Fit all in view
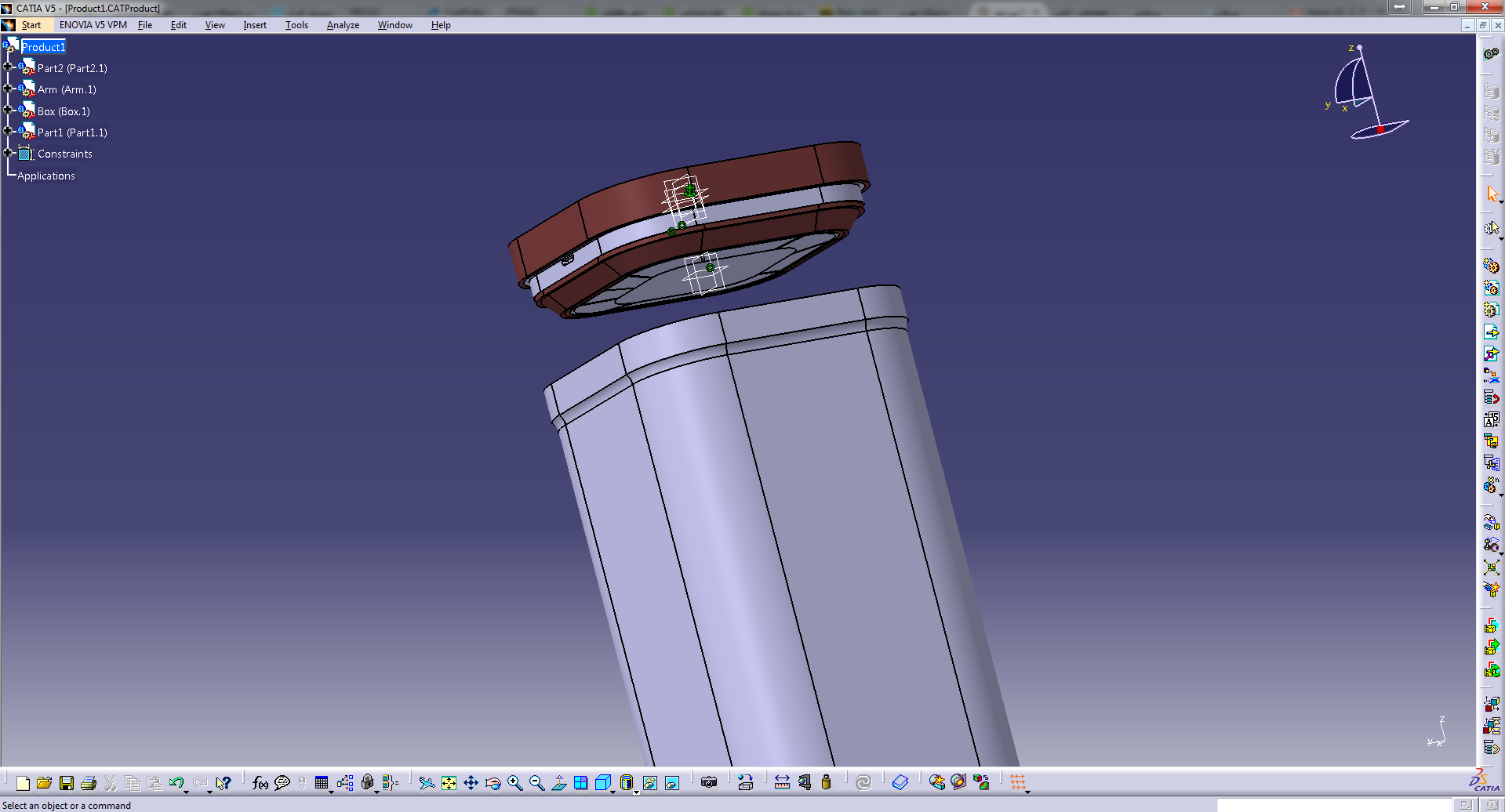 pos(449,782)
